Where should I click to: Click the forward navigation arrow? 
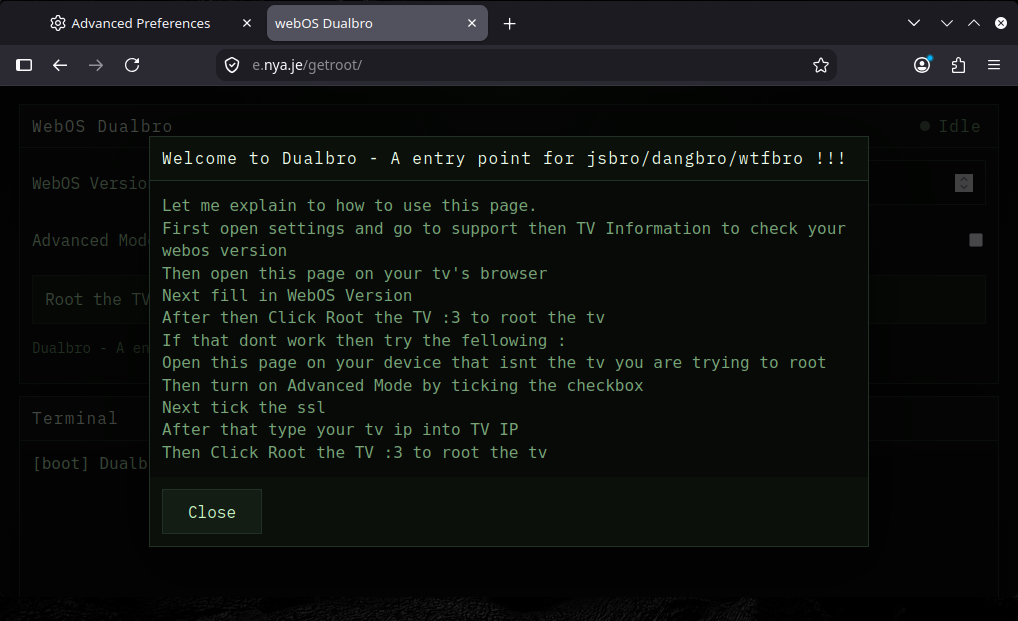[x=95, y=65]
